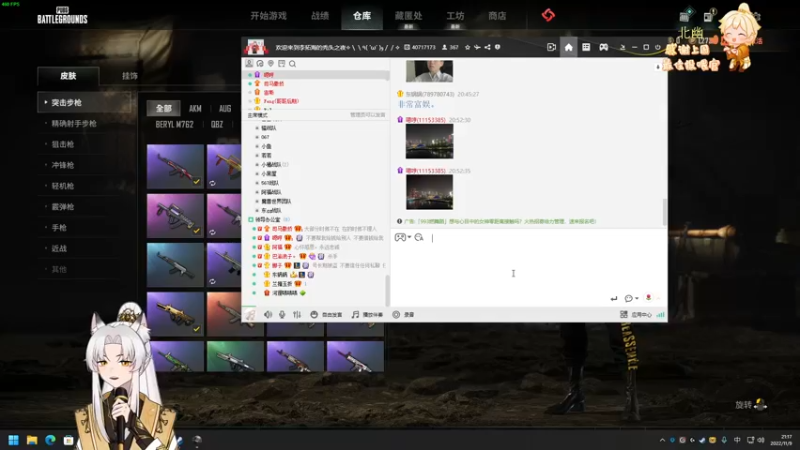Click the report shield icon in YY header

pos(497,47)
